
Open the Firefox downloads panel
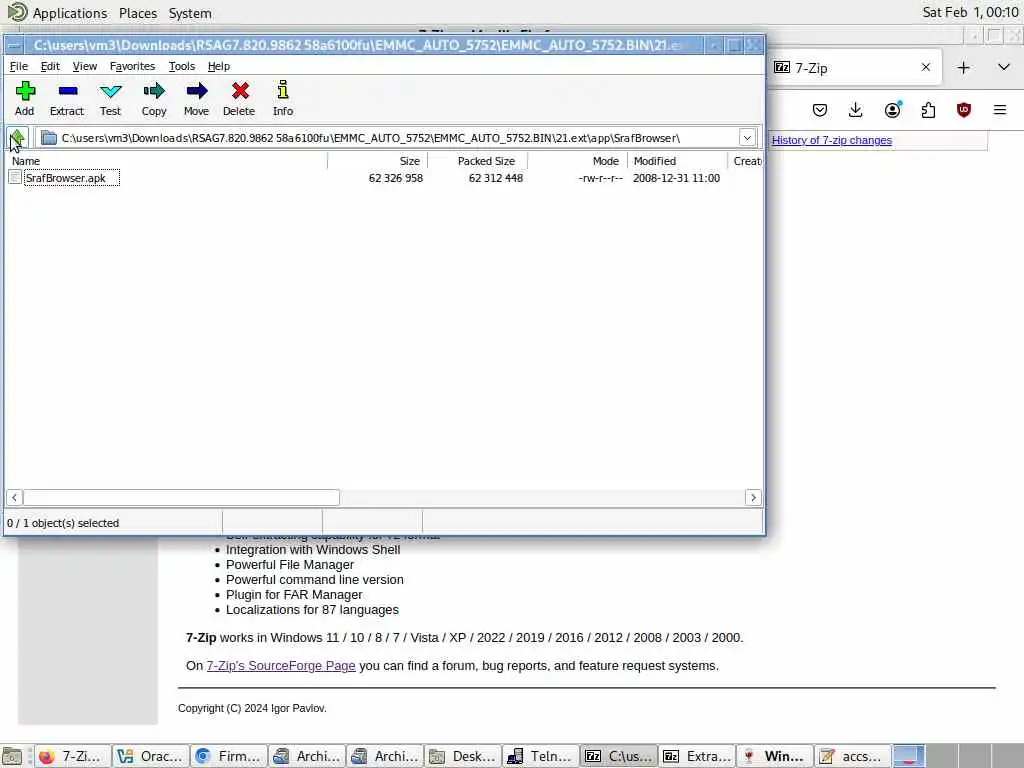pyautogui.click(x=855, y=110)
